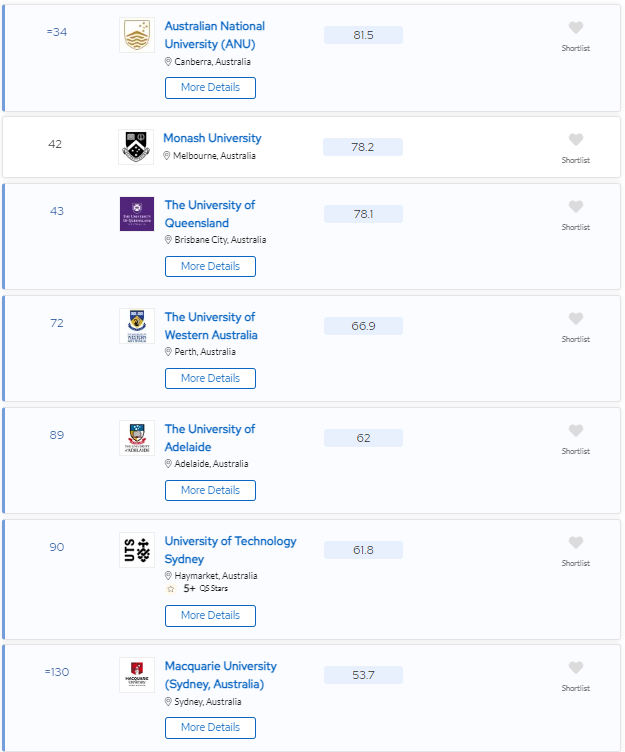
Task: Click the 5+ QS Stars badge
Action: [x=197, y=588]
